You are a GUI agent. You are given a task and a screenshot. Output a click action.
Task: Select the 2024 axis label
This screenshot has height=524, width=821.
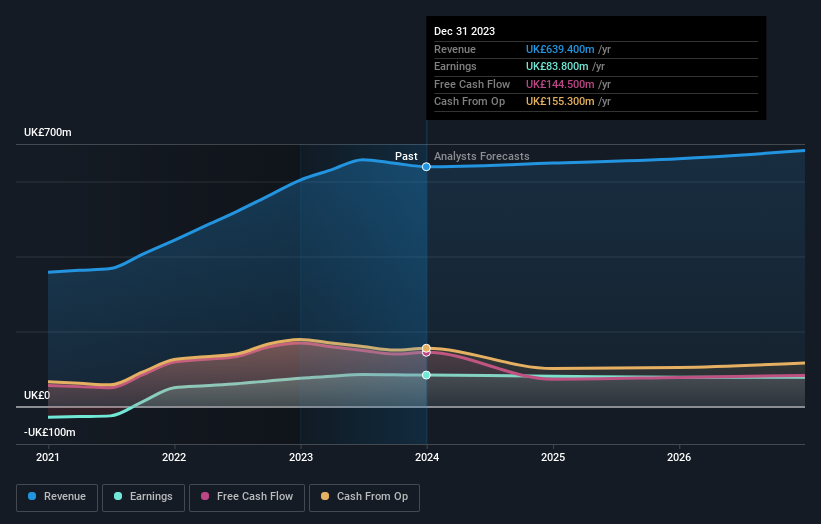click(x=427, y=457)
